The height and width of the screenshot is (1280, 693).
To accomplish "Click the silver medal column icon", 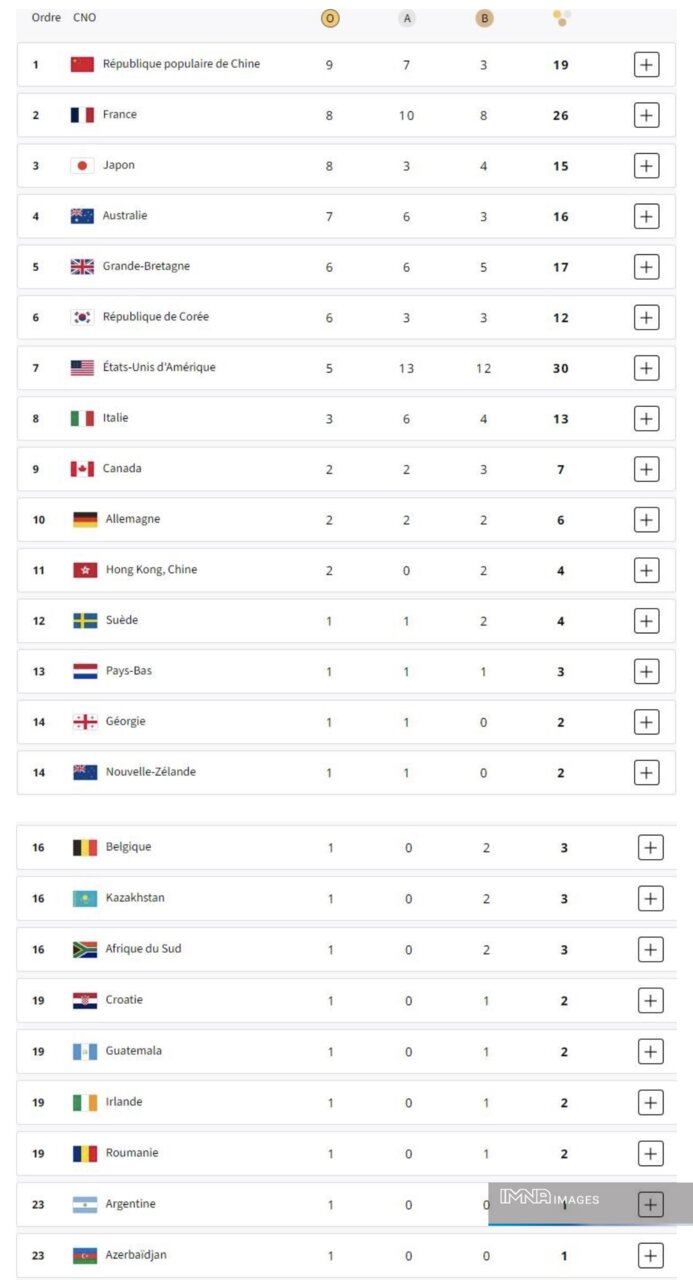I will tap(406, 18).
